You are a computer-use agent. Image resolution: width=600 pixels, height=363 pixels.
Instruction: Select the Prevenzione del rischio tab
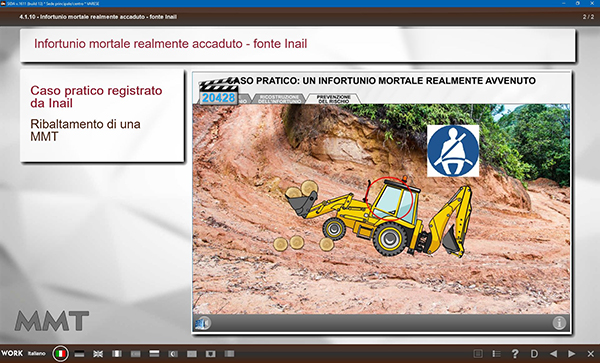point(334,99)
